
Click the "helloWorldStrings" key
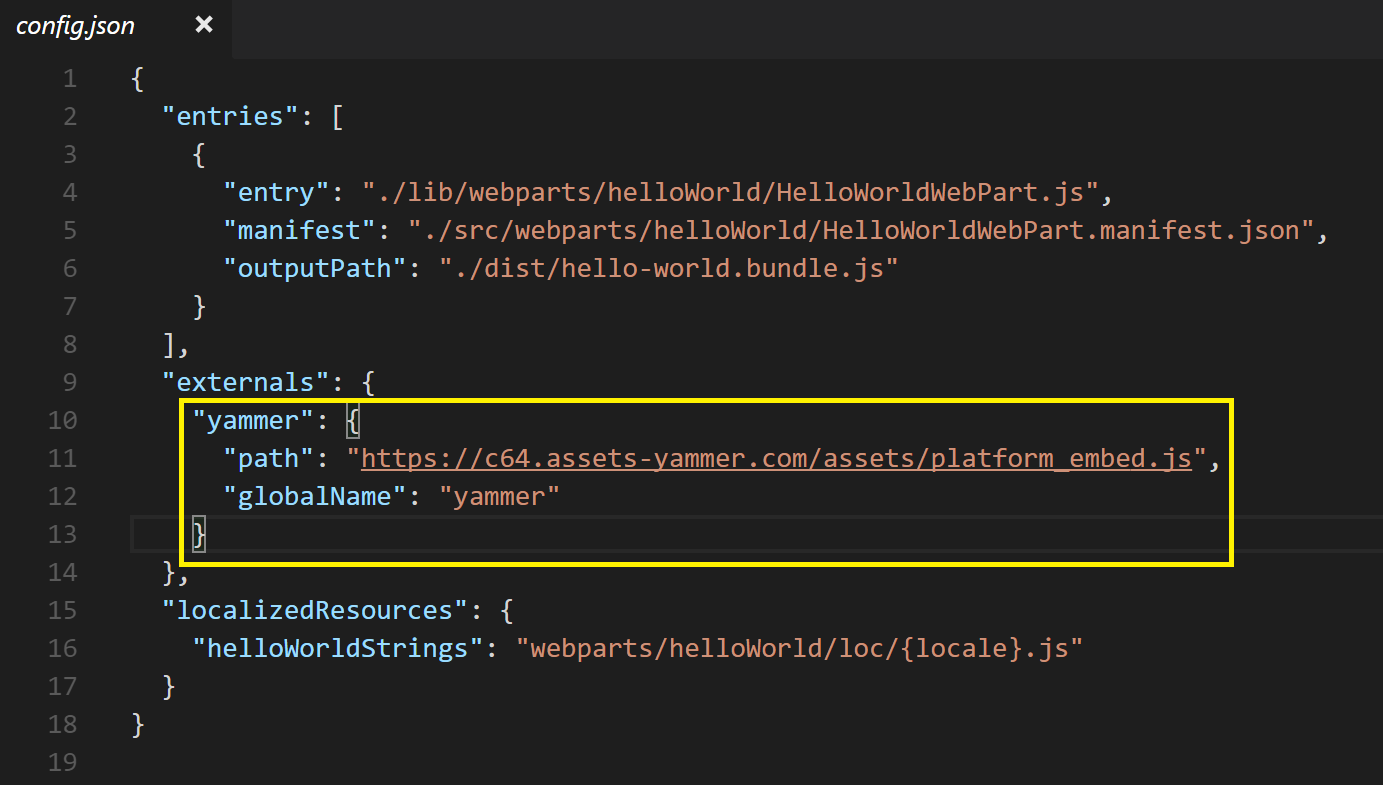(x=338, y=648)
